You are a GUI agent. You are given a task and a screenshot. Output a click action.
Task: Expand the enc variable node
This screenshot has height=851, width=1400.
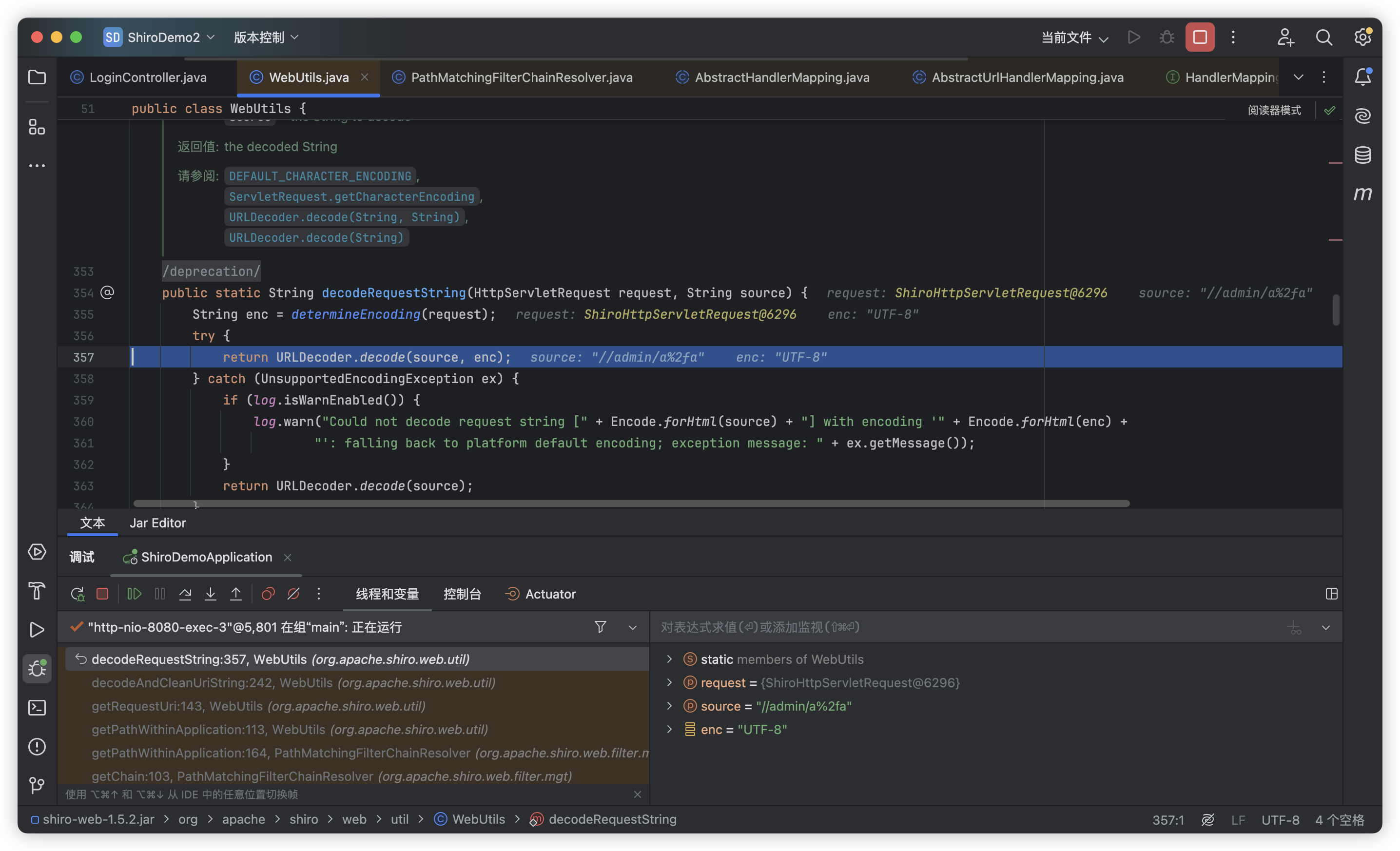(x=669, y=729)
